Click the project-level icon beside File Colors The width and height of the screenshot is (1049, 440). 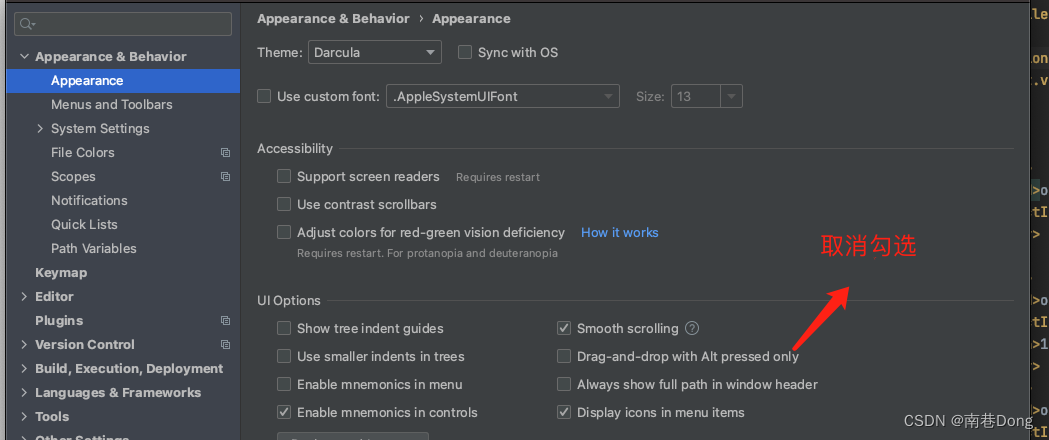tap(225, 152)
